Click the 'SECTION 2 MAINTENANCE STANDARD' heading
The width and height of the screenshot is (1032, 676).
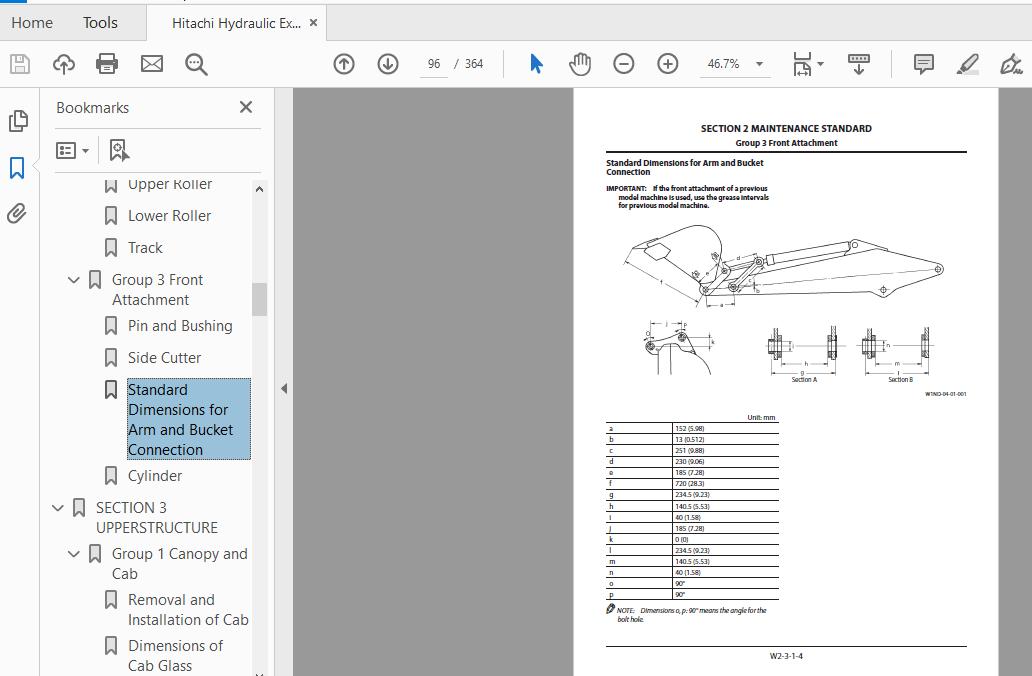786,128
